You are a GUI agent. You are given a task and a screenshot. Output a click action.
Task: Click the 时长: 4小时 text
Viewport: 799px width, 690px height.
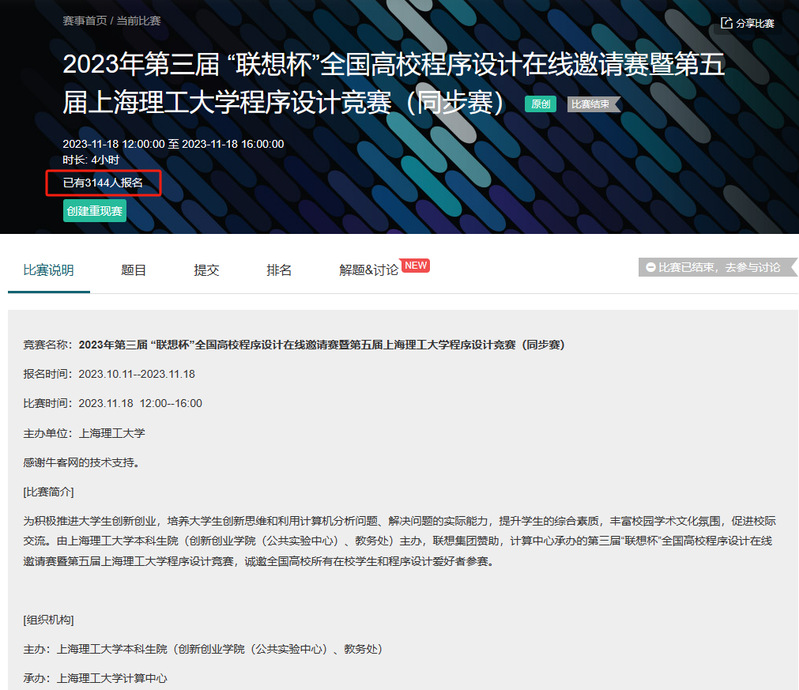tap(91, 160)
